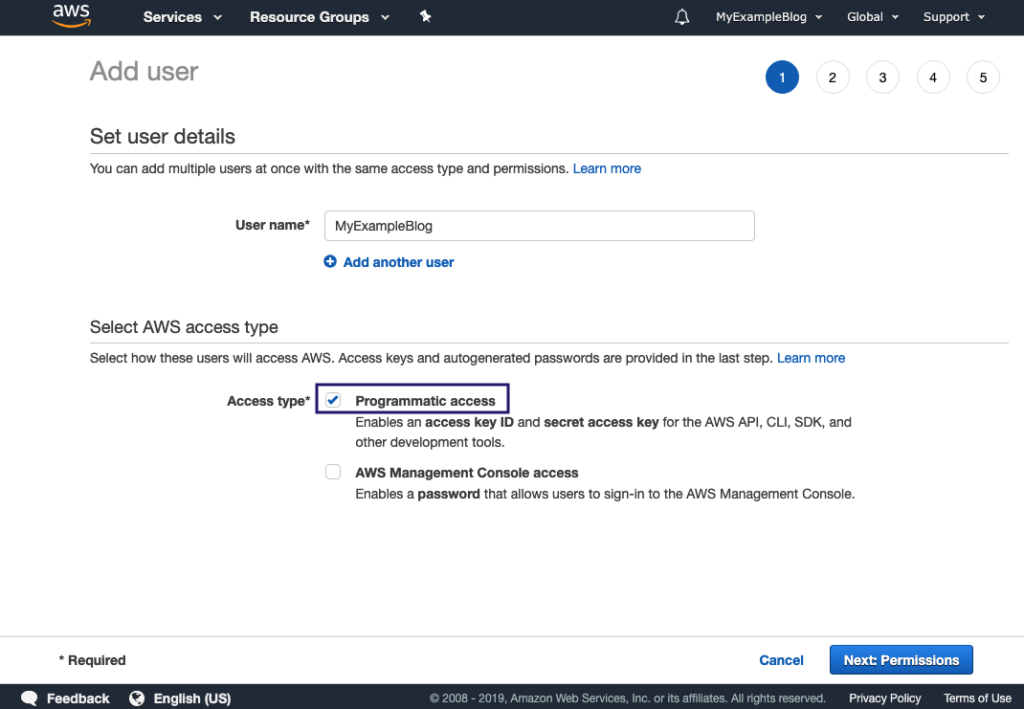Click the plus icon beside Add another user
1024x709 pixels.
click(x=331, y=261)
